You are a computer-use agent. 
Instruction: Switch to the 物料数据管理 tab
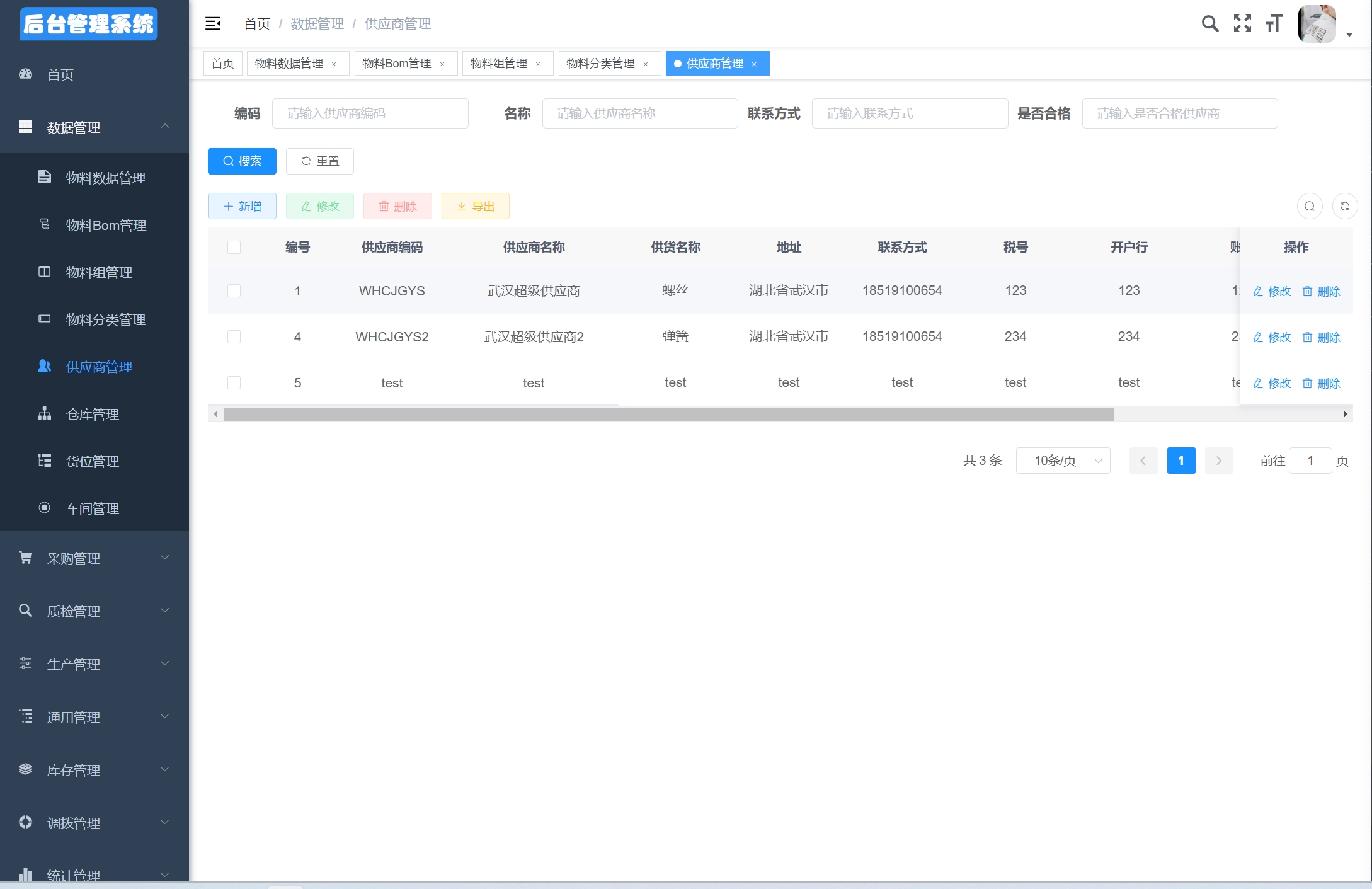[289, 64]
